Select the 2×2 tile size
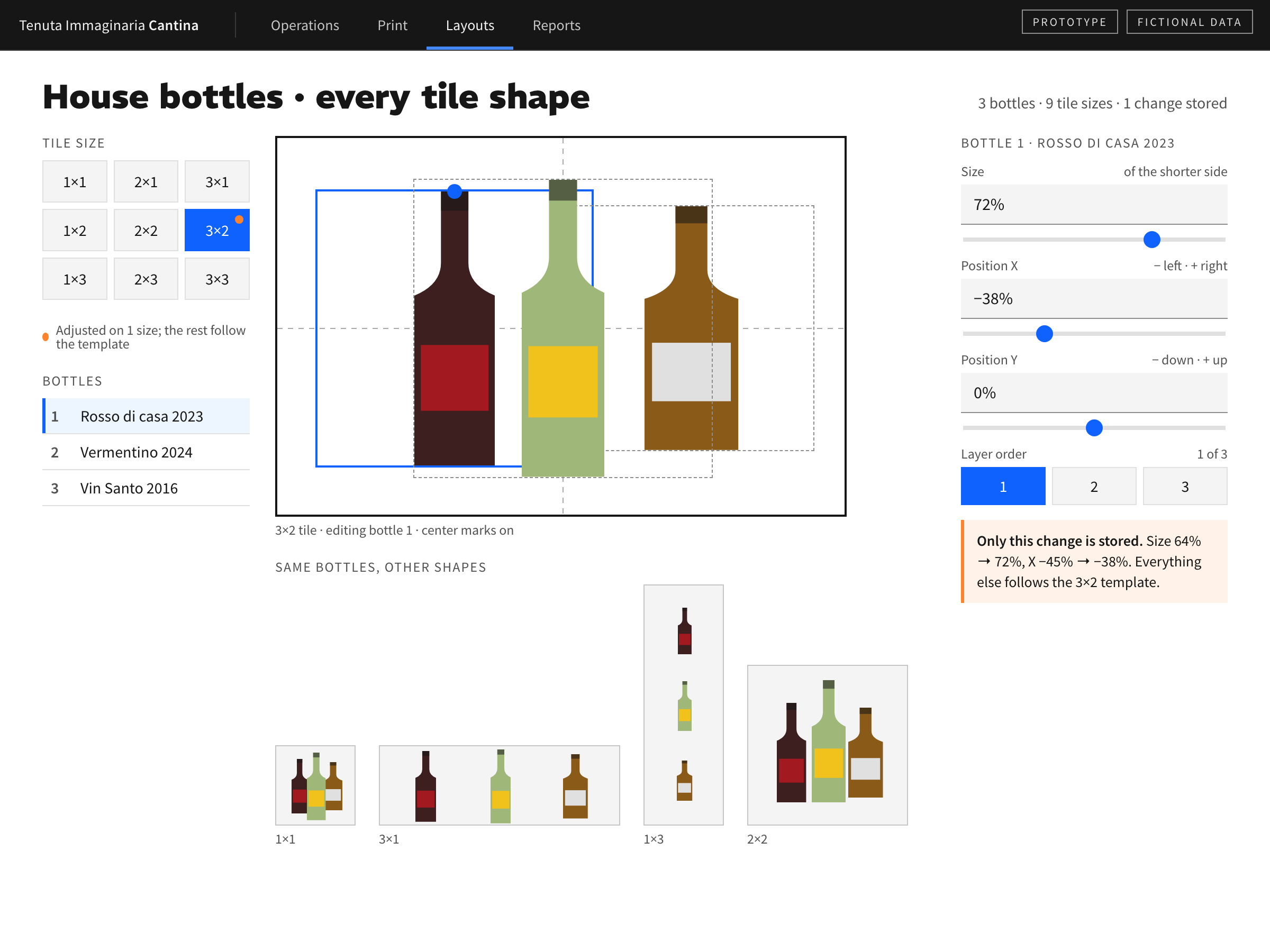 click(x=146, y=230)
